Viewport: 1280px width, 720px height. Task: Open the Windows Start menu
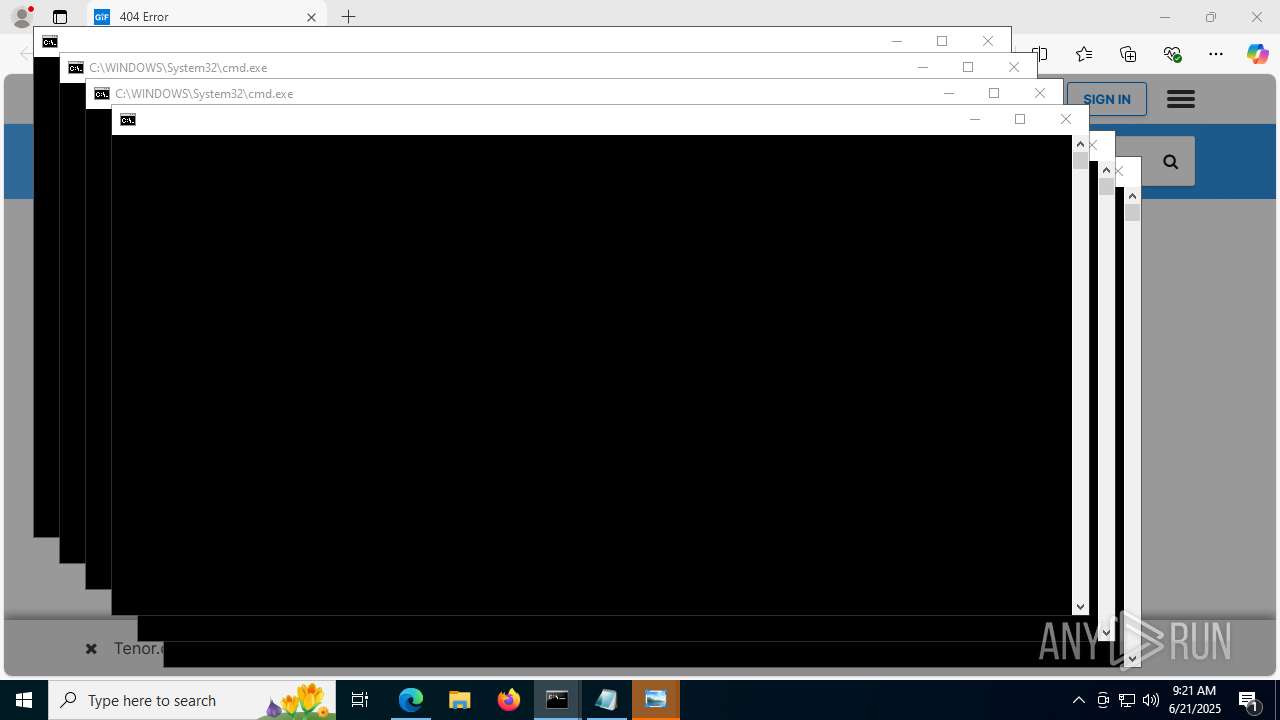[x=24, y=700]
